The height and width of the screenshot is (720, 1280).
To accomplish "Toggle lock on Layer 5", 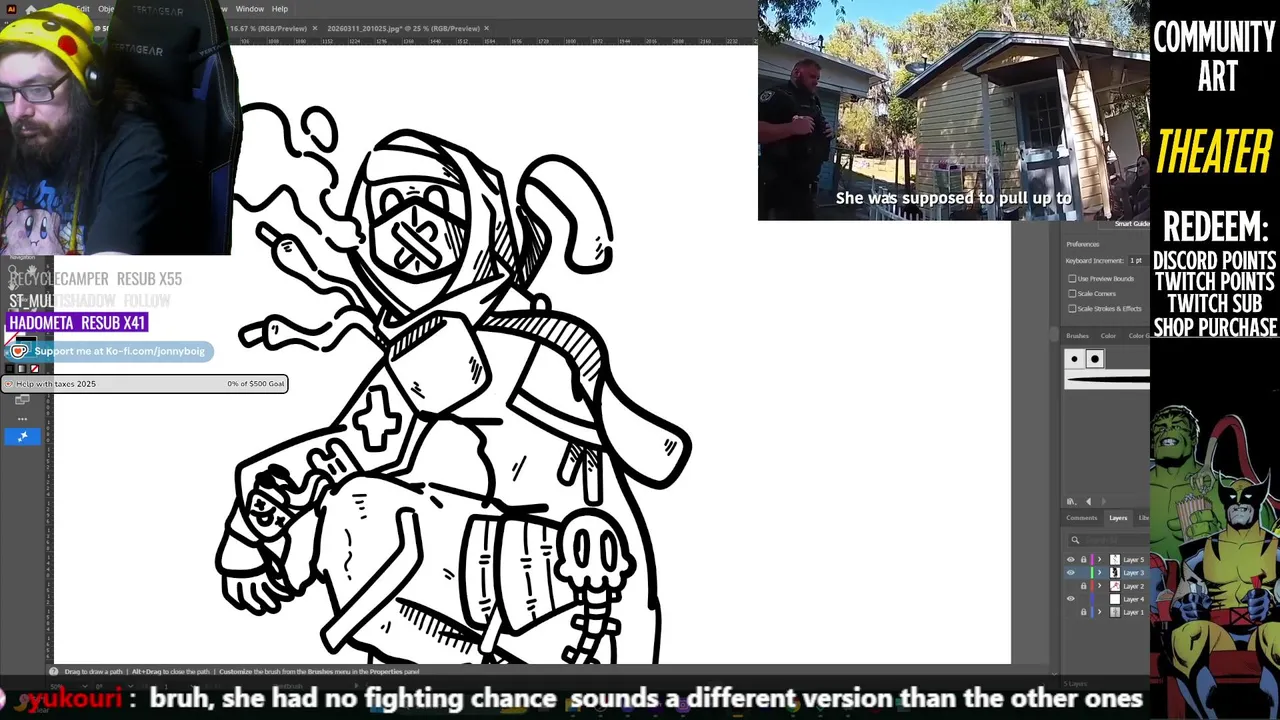I will pyautogui.click(x=1083, y=560).
